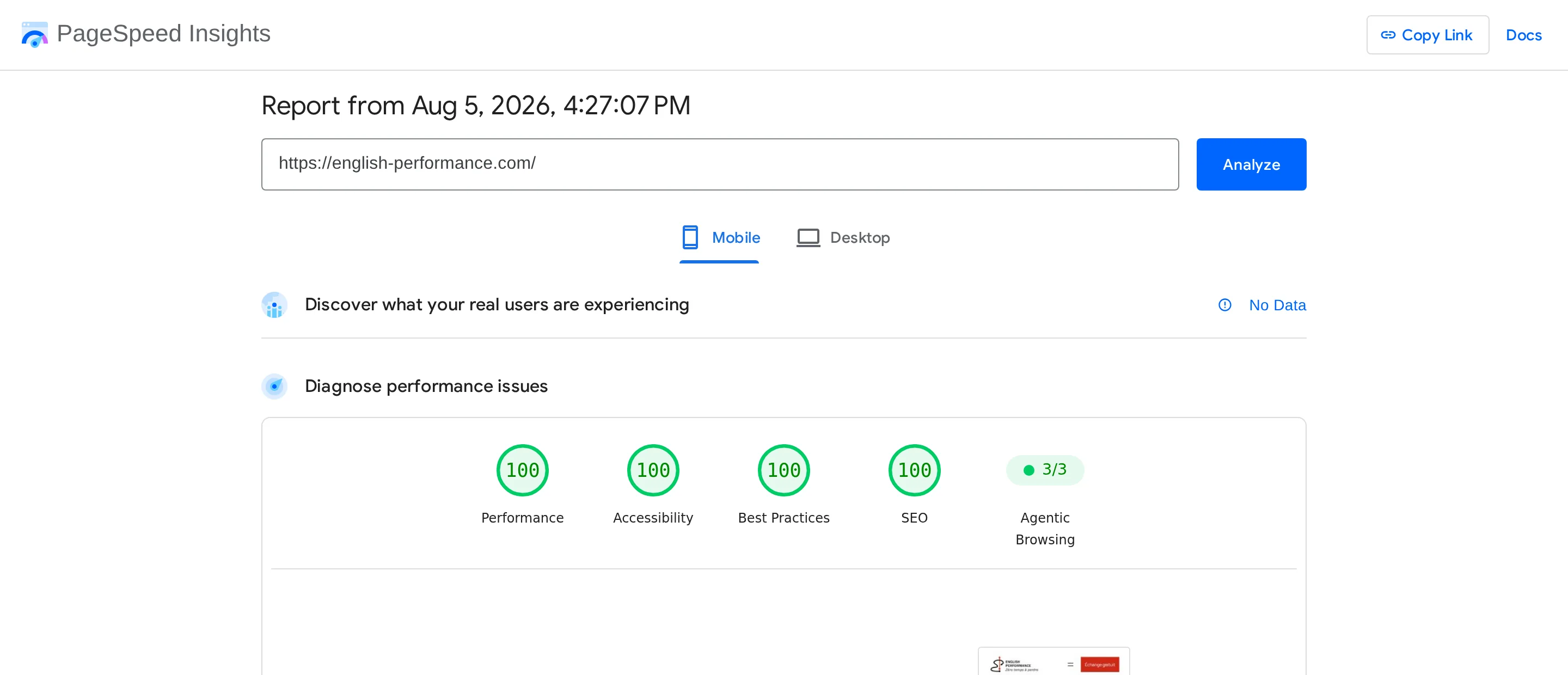Click the Performance label
This screenshot has height=675, width=1568.
(522, 517)
